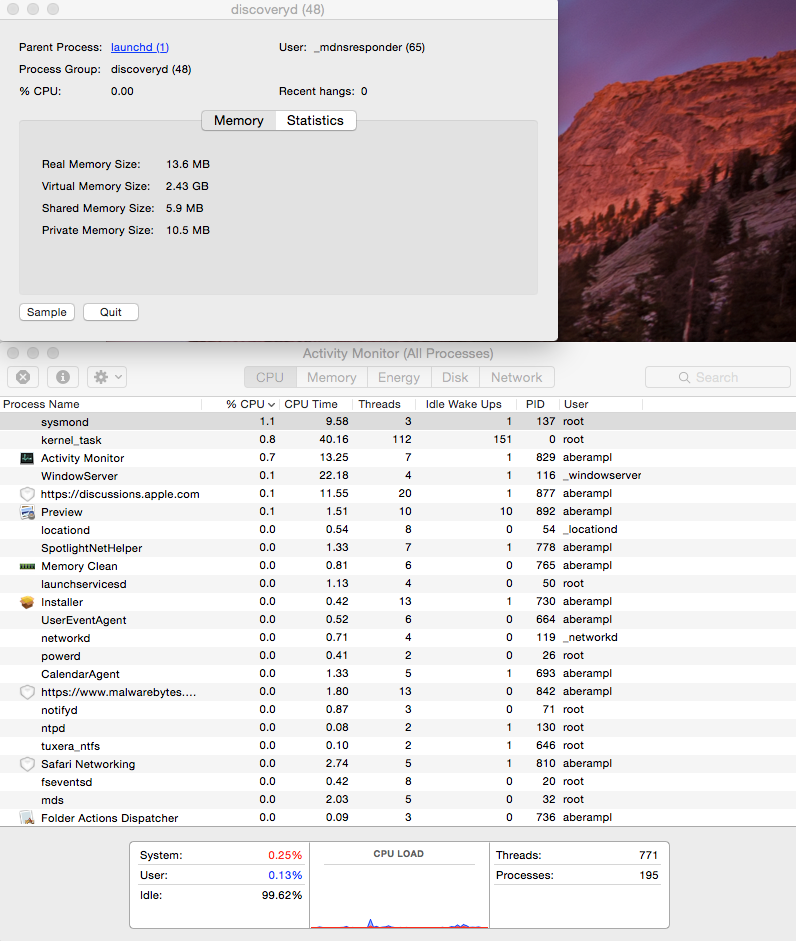Viewport: 796px width, 941px height.
Task: Select the WindowServer process row
Action: [398, 476]
